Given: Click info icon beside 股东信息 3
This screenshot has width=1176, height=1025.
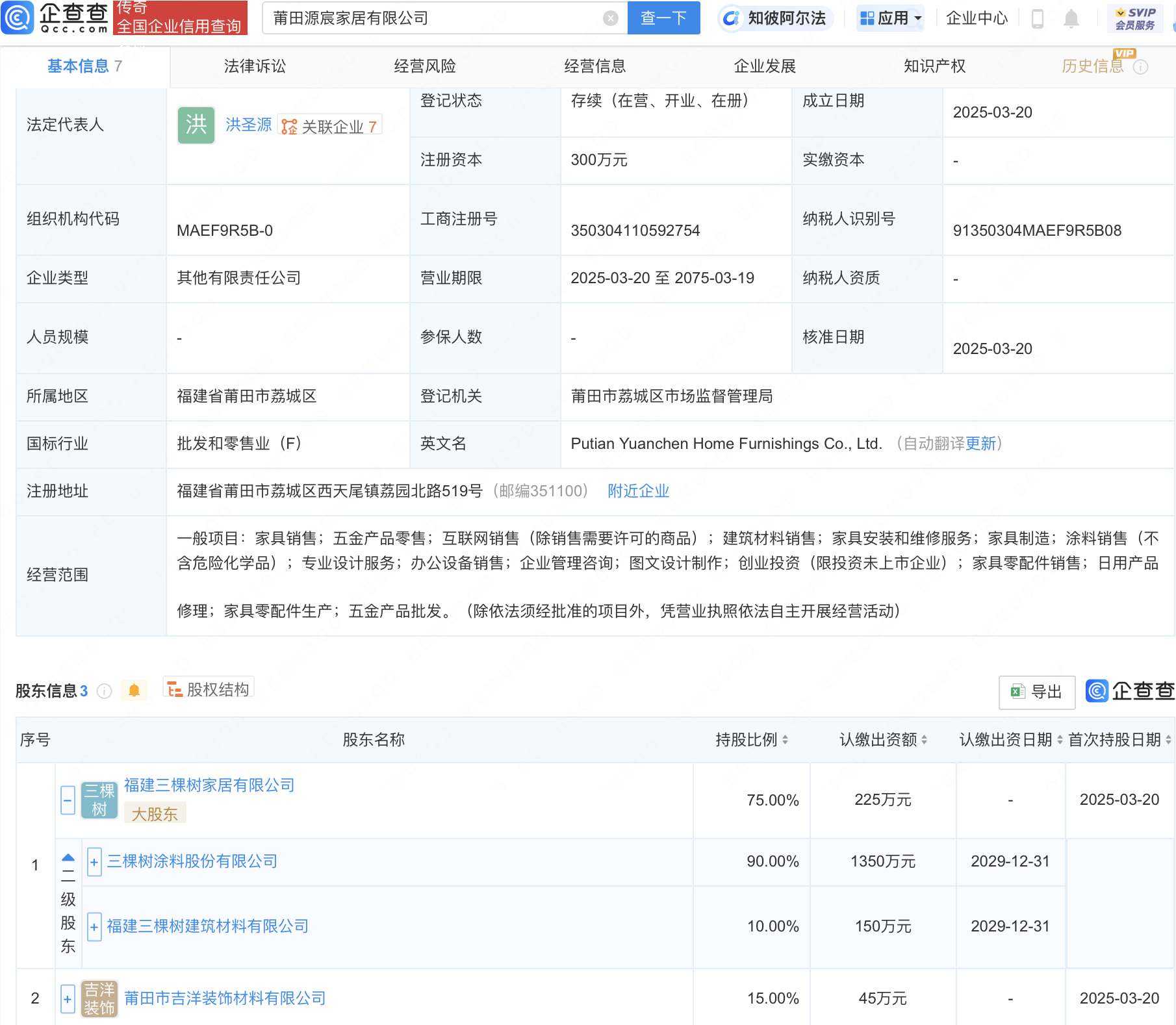Looking at the screenshot, I should (x=104, y=691).
